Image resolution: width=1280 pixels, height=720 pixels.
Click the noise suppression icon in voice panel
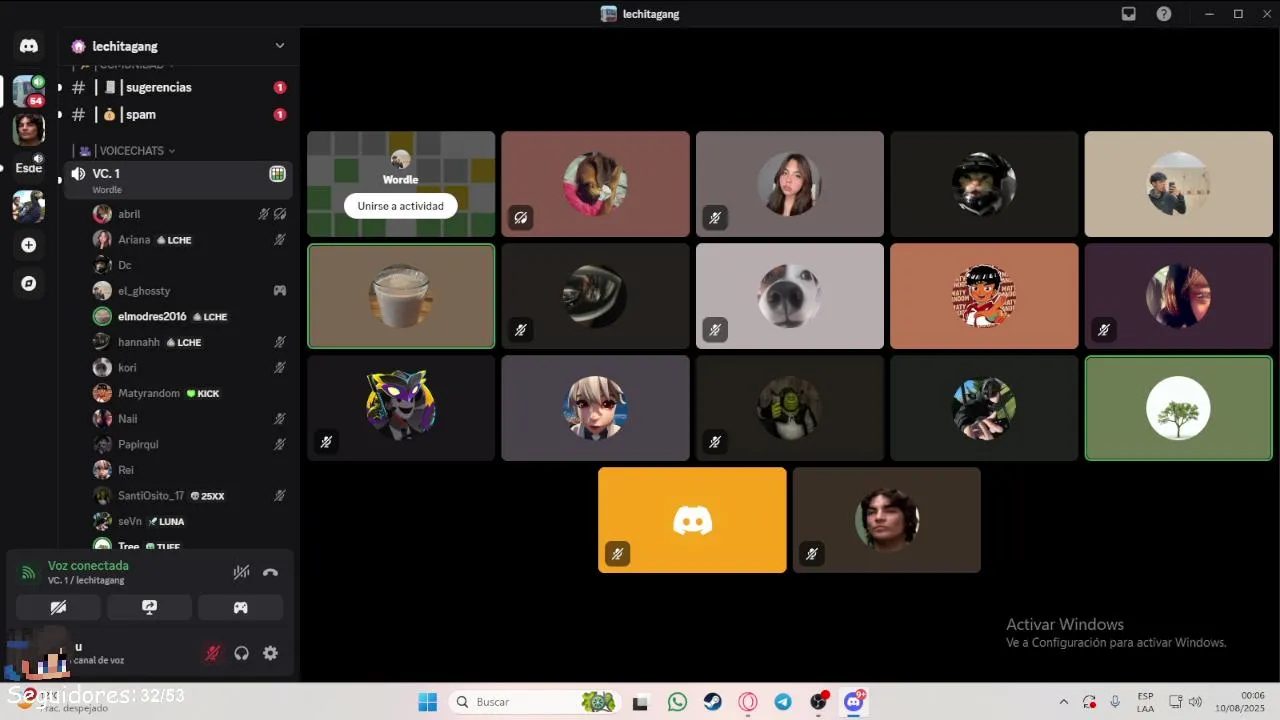click(x=241, y=572)
